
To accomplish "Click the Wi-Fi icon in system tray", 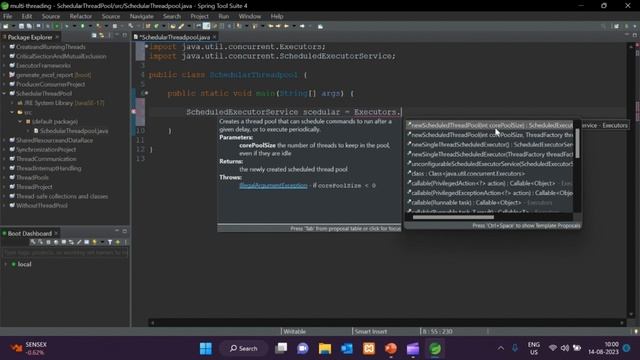I will [x=553, y=348].
